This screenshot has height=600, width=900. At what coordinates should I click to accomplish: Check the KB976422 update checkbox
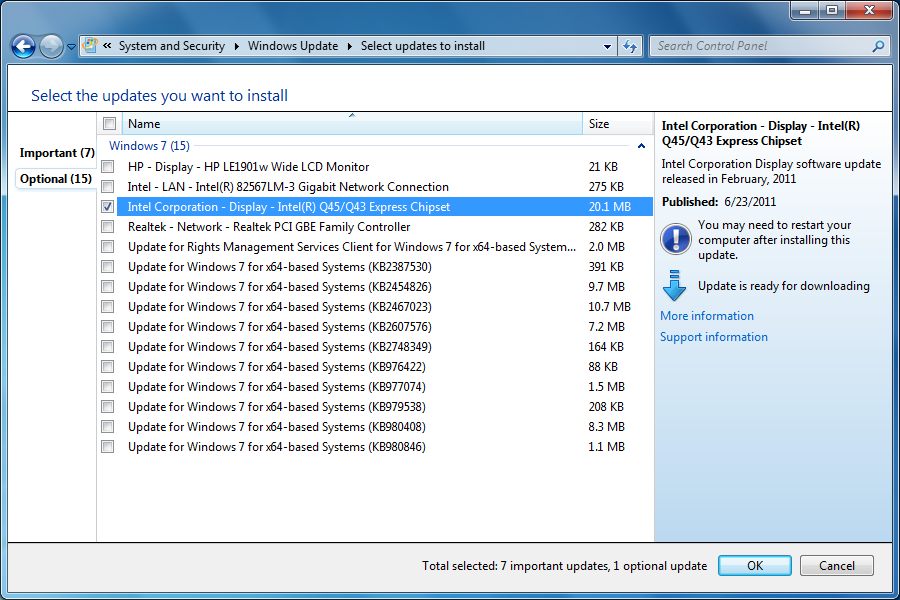[107, 367]
